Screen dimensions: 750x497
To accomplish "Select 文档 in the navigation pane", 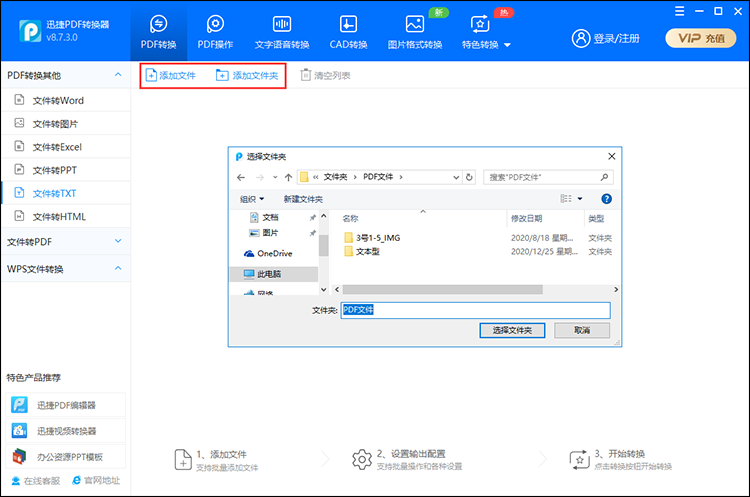I will pos(271,218).
